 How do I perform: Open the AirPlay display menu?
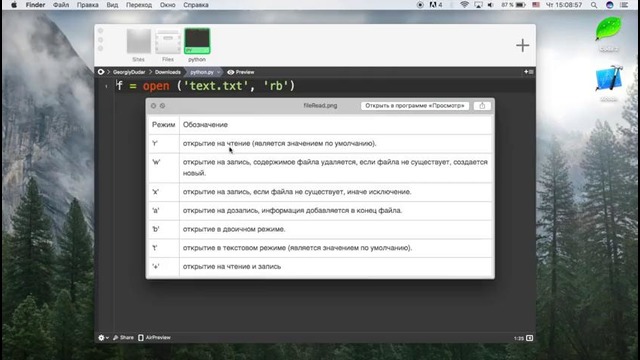(x=478, y=5)
